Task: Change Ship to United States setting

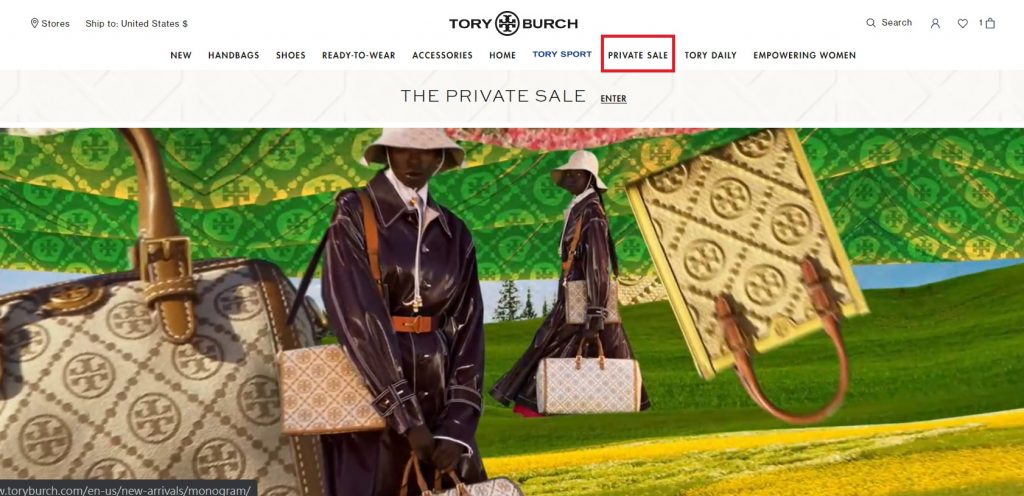Action: coord(136,23)
